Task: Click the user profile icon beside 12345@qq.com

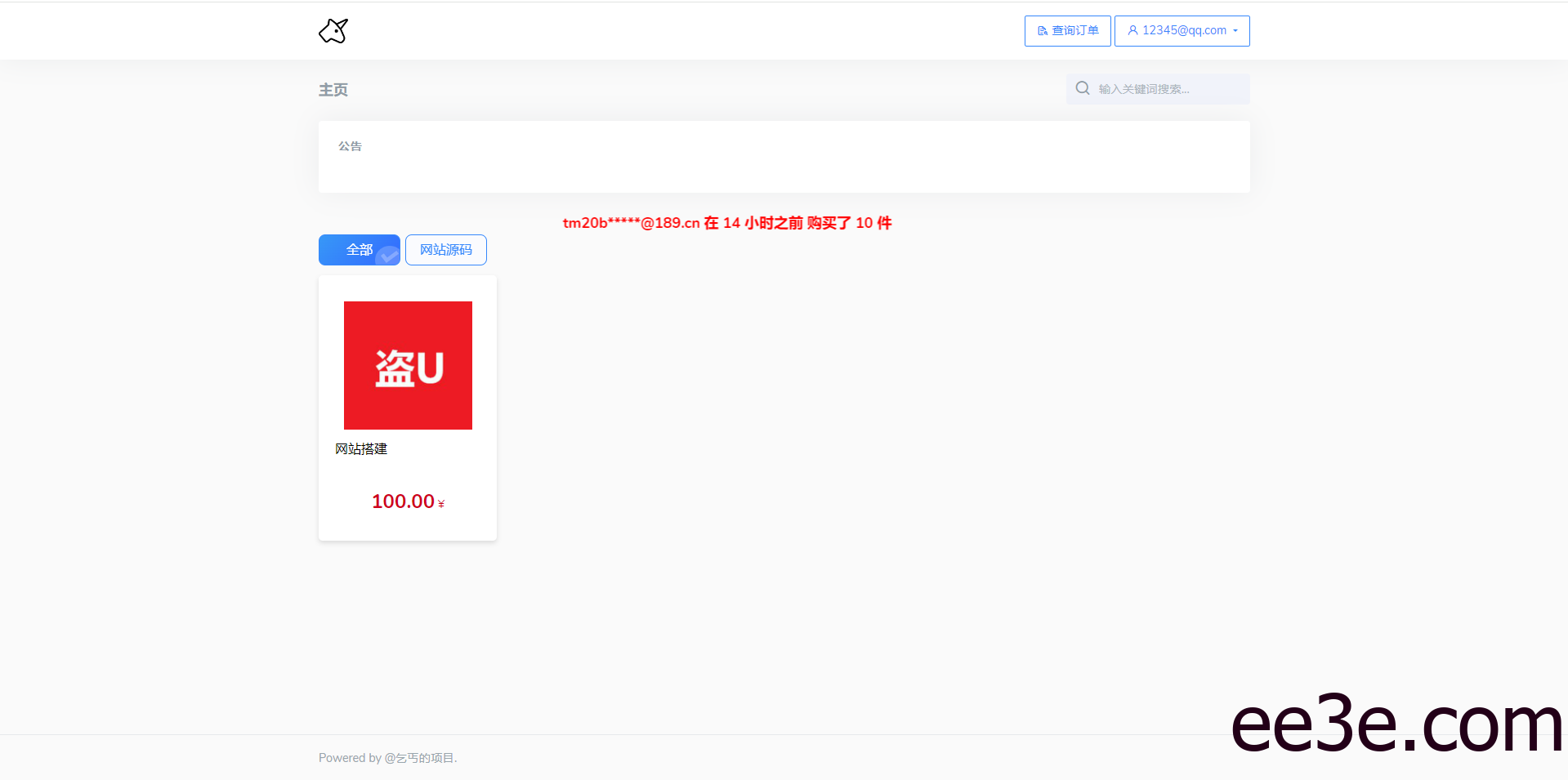Action: (1132, 30)
